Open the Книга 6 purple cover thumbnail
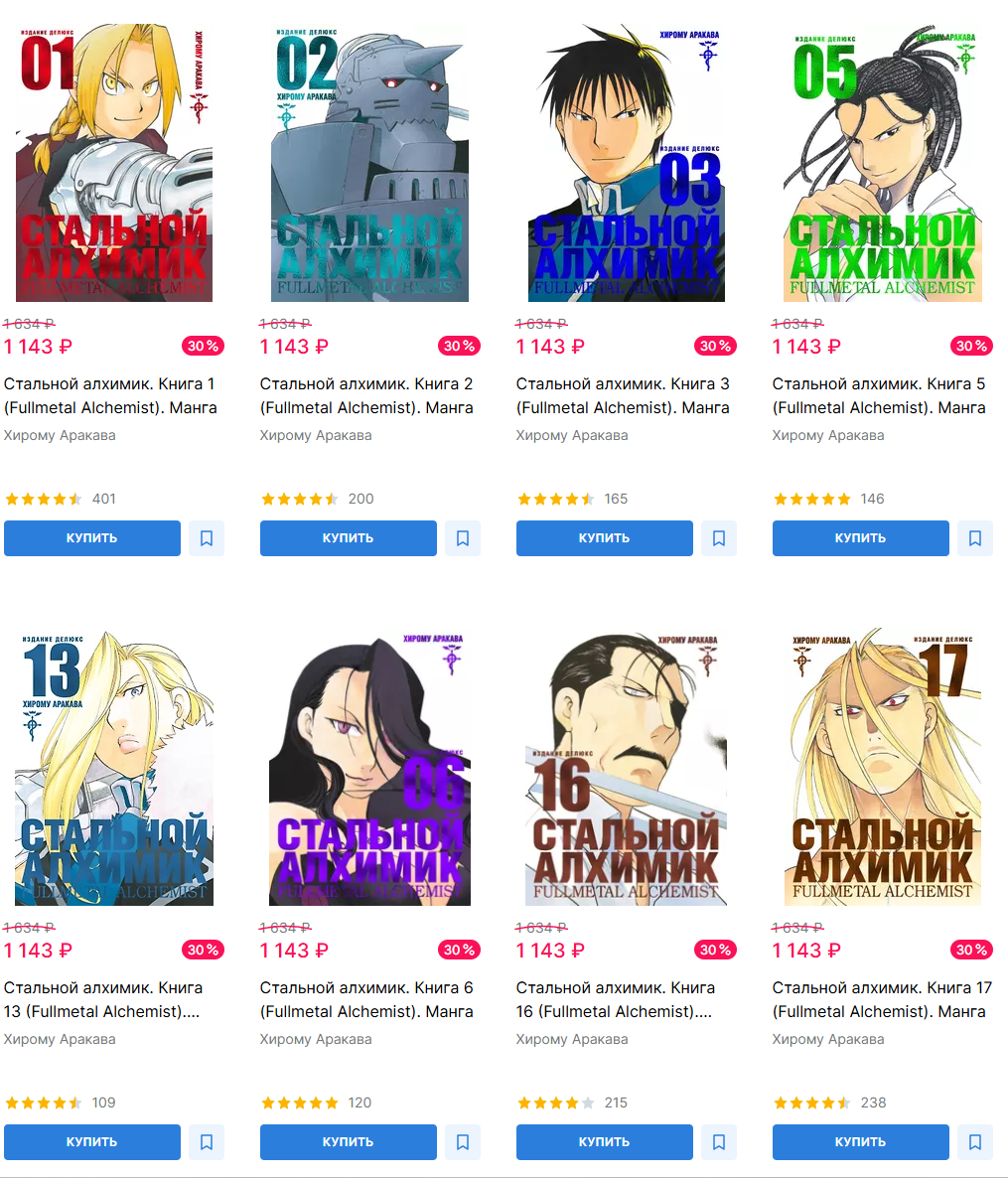Viewport: 1008px width, 1178px height. pyautogui.click(x=369, y=768)
